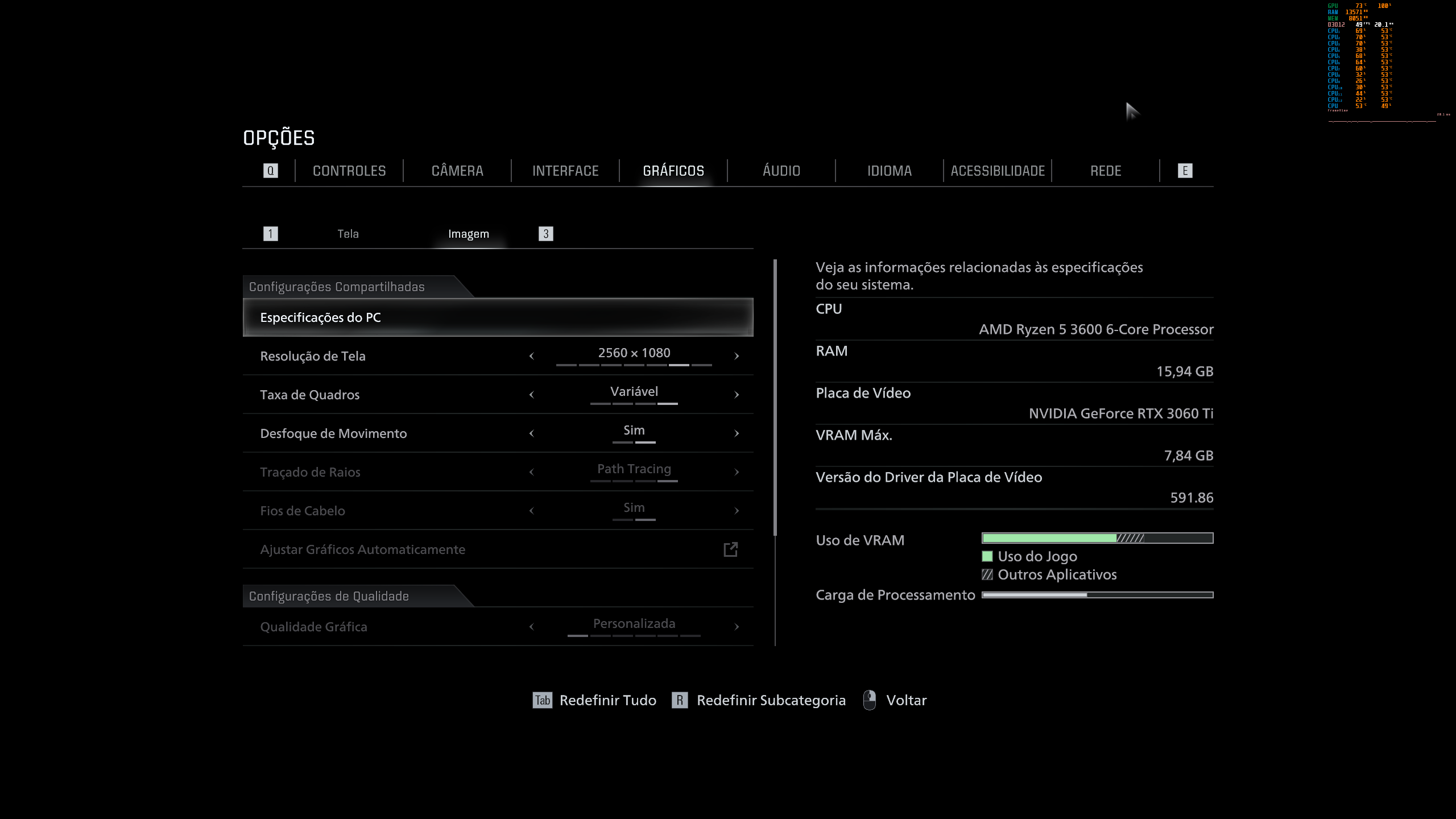Toggle Desfoque de Movimento with right arrow
This screenshot has height=819, width=1456.
click(737, 433)
